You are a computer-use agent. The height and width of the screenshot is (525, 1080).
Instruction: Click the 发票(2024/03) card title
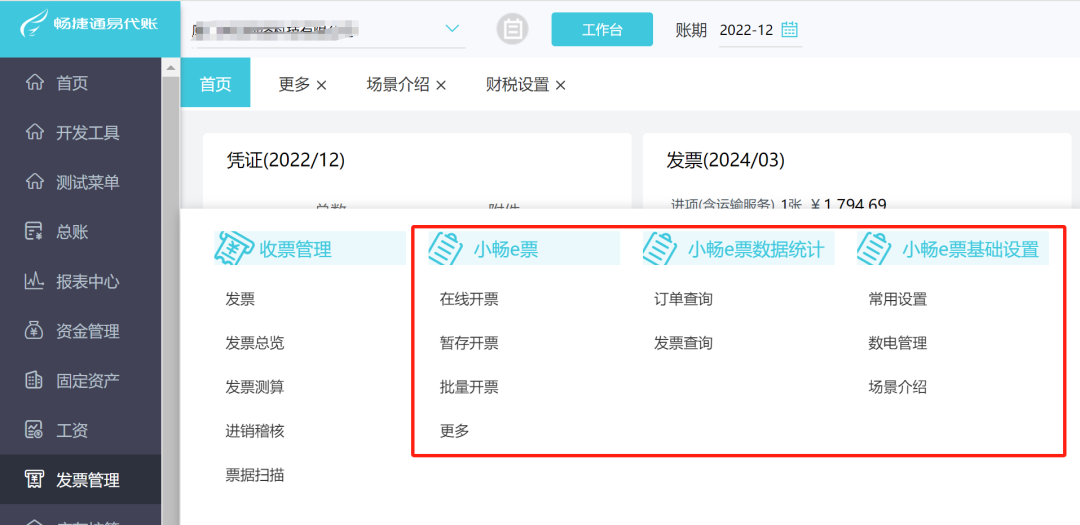(x=725, y=160)
